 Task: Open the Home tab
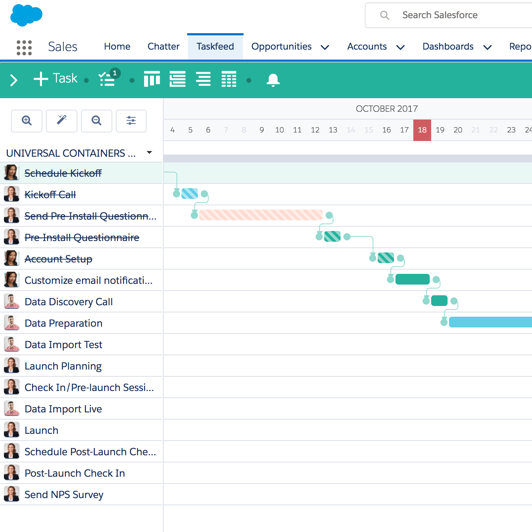pos(117,46)
